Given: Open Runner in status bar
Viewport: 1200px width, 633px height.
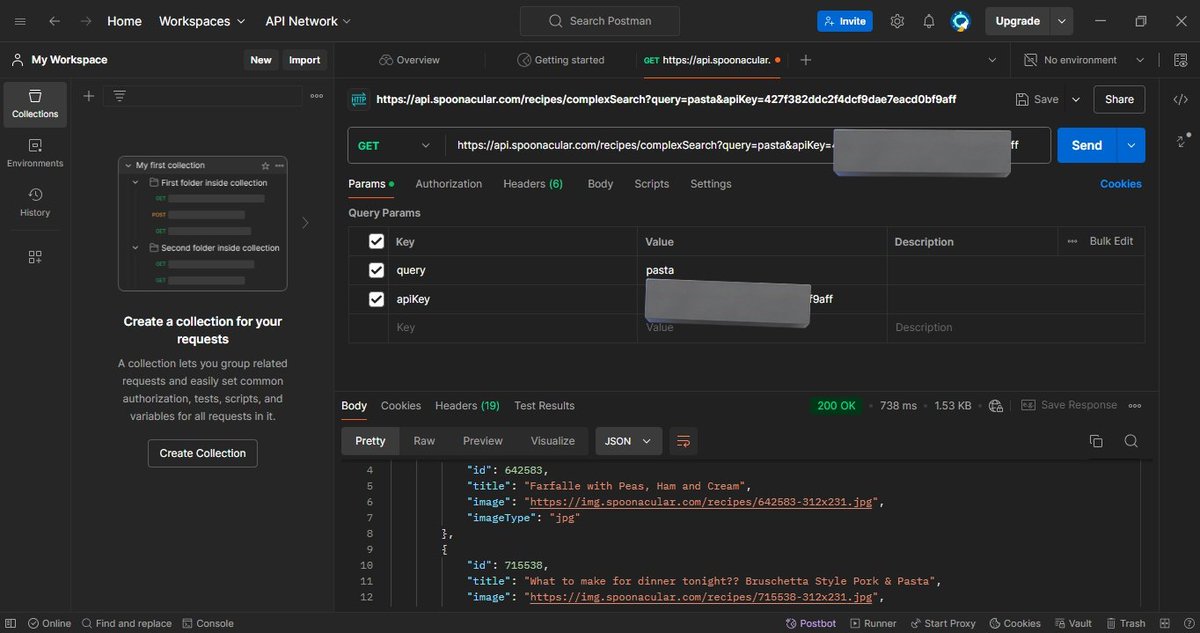Looking at the screenshot, I should 873,623.
